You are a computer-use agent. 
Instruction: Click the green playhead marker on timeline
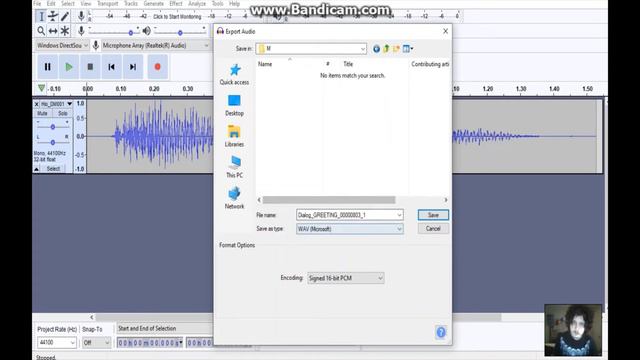pyautogui.click(x=41, y=88)
